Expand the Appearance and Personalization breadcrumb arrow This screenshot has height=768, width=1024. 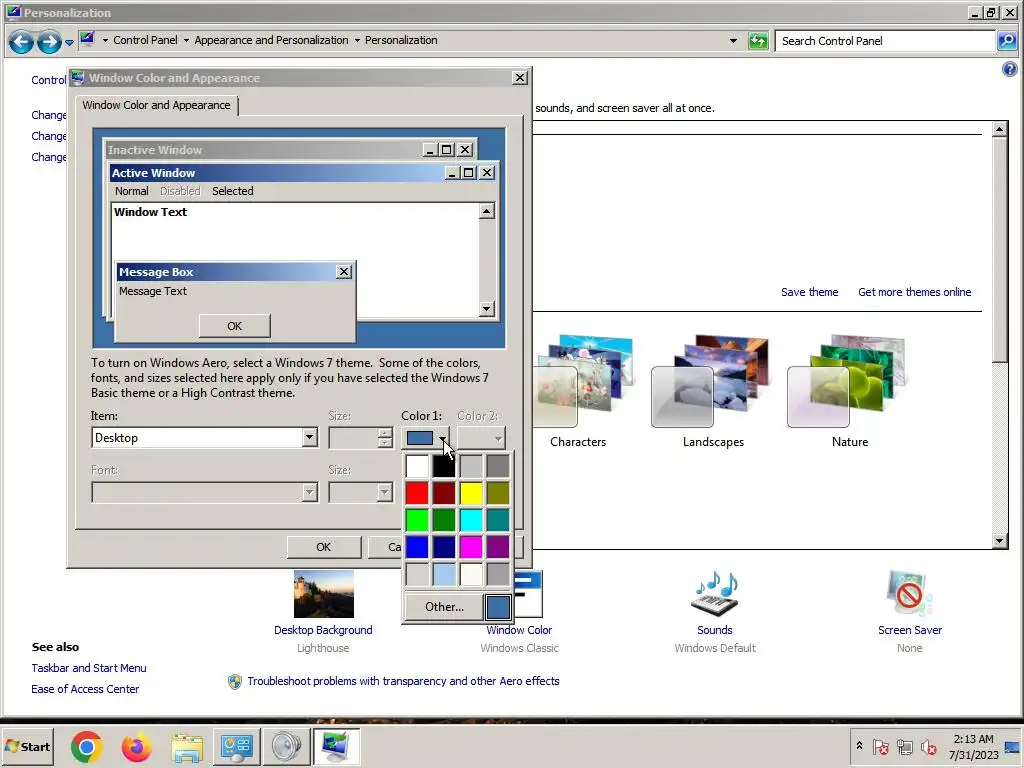click(x=357, y=40)
